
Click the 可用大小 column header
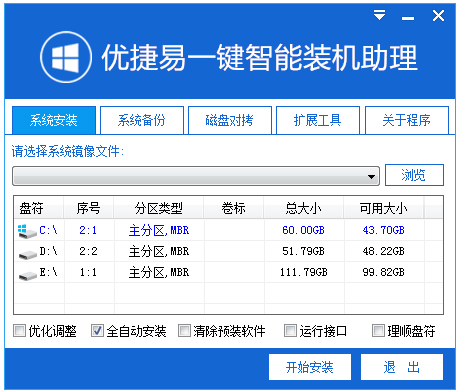click(384, 208)
